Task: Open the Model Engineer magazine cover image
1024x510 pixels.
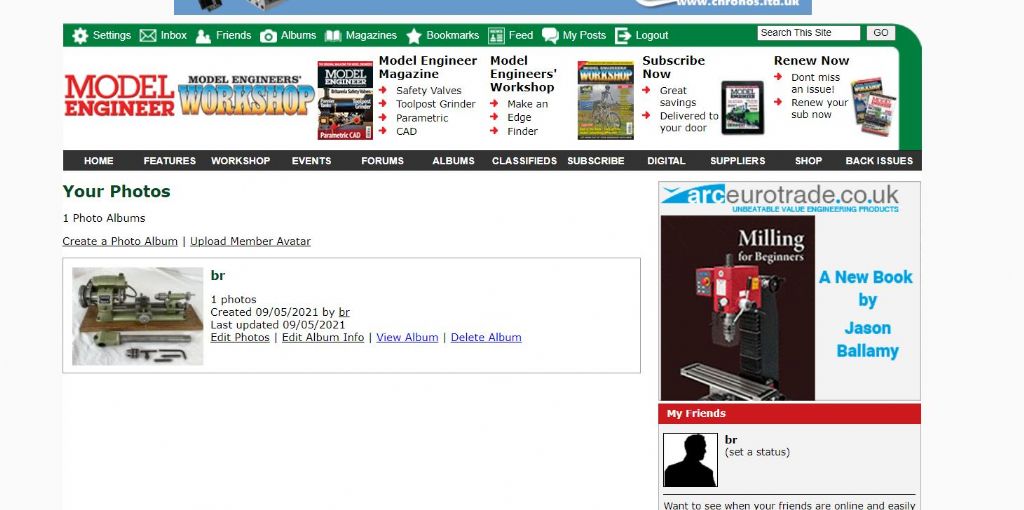Action: click(x=345, y=101)
